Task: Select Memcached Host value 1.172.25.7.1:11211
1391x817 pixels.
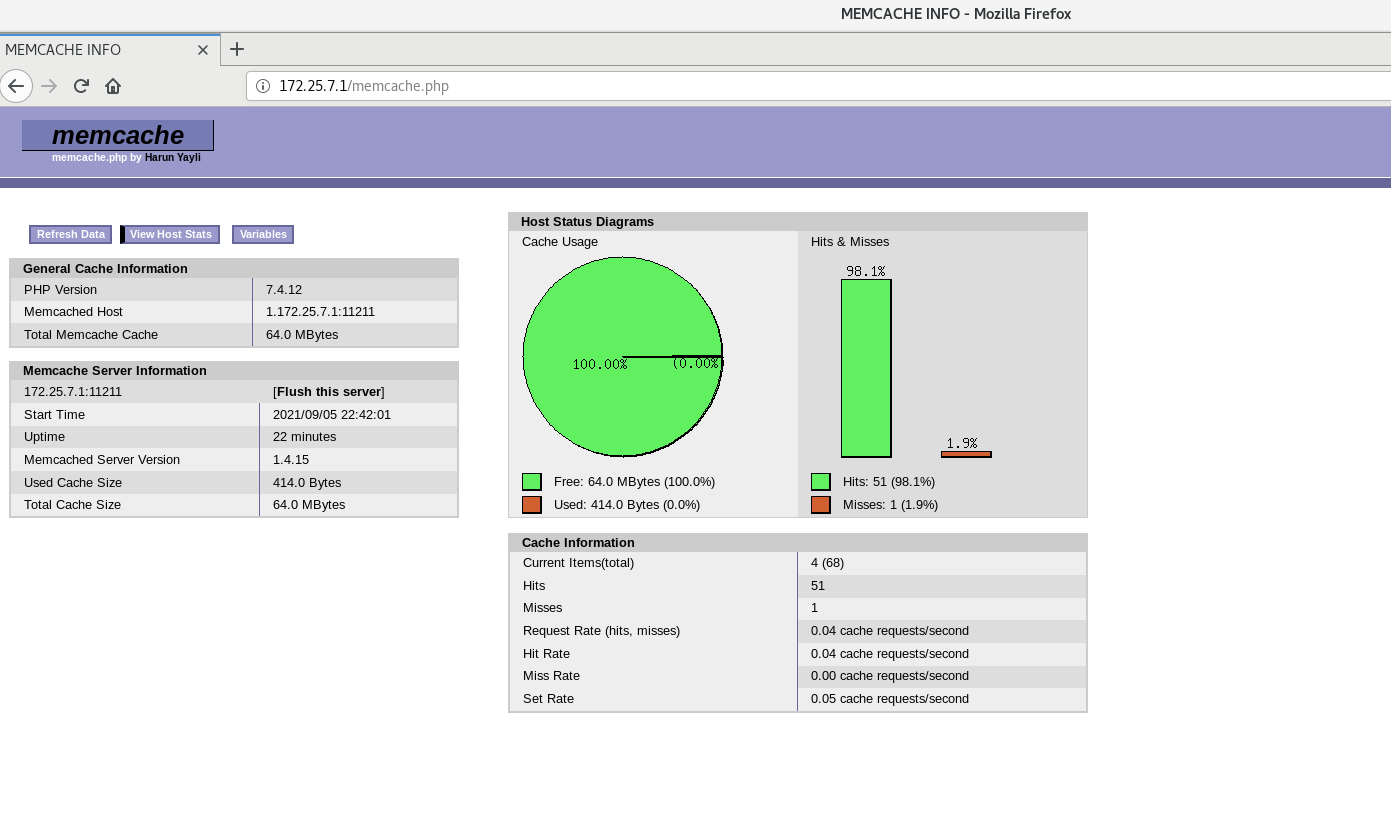Action: click(x=320, y=312)
